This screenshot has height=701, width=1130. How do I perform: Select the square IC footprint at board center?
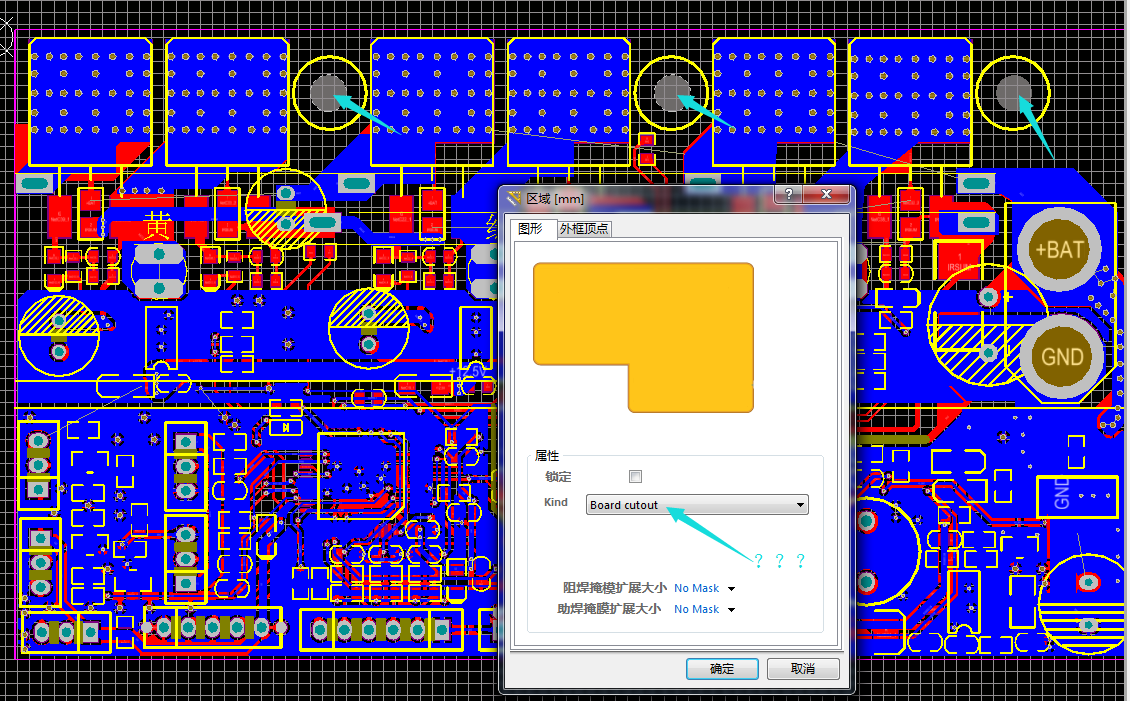click(361, 476)
